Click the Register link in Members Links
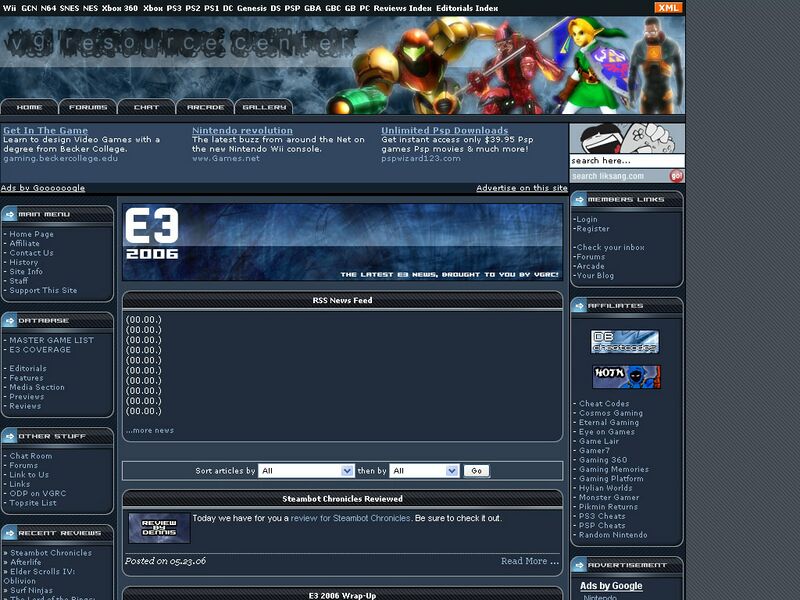Image resolution: width=800 pixels, height=600 pixels. 593,229
